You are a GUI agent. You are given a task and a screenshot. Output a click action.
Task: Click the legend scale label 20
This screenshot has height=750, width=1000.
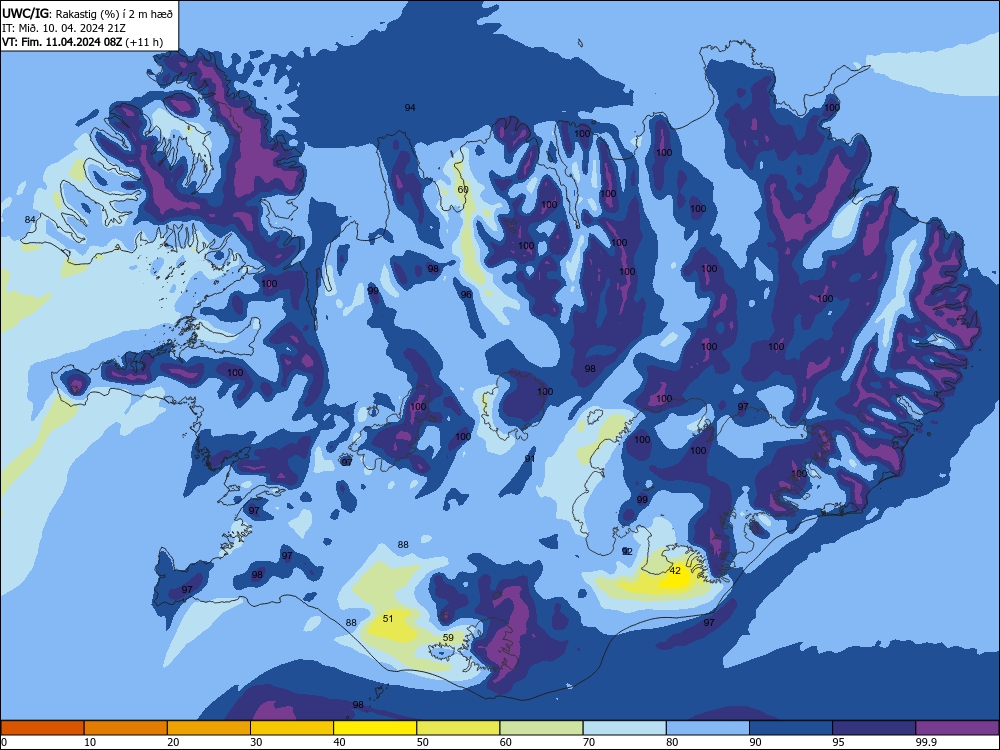pos(173,742)
